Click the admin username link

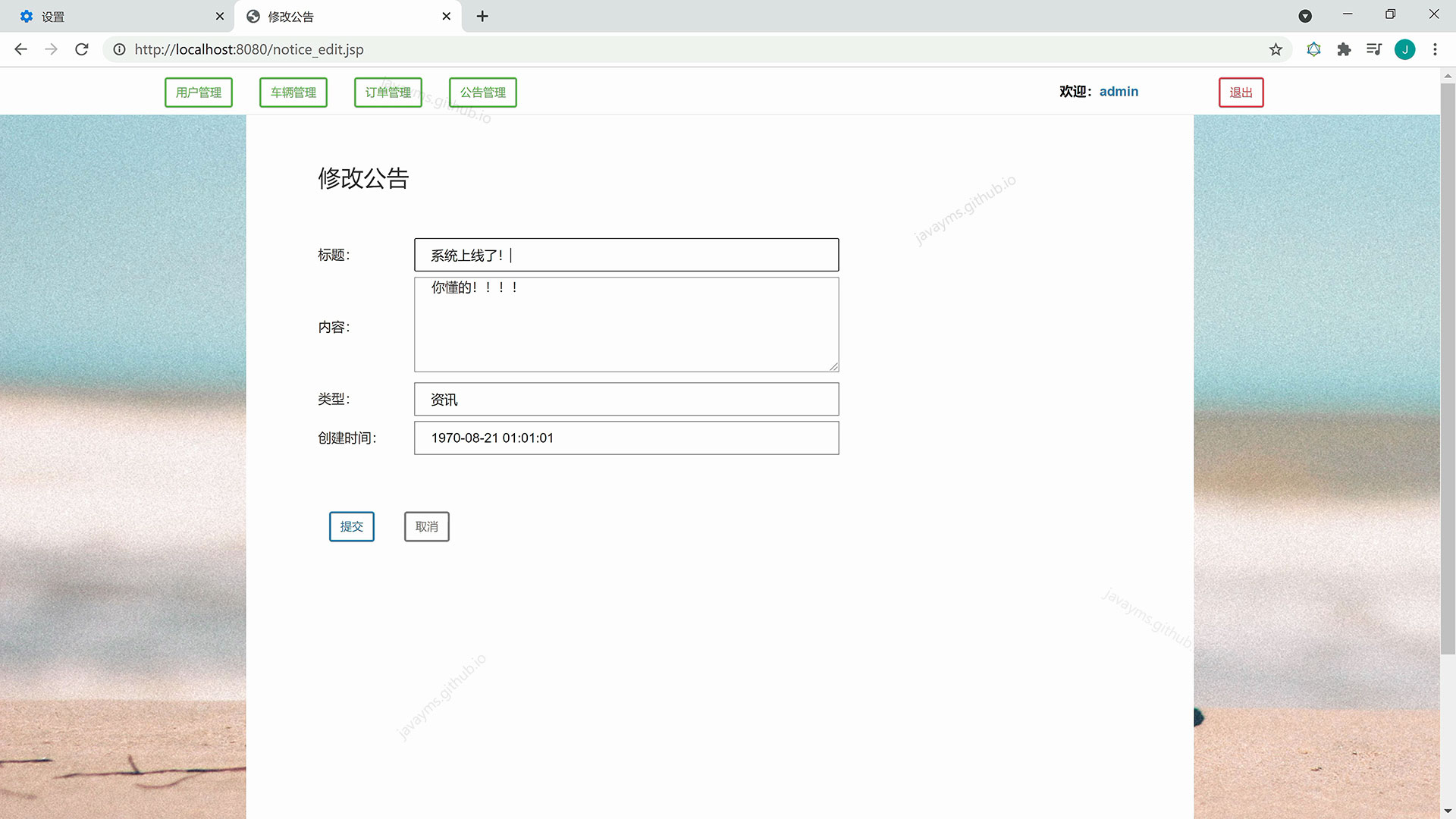(x=1119, y=92)
